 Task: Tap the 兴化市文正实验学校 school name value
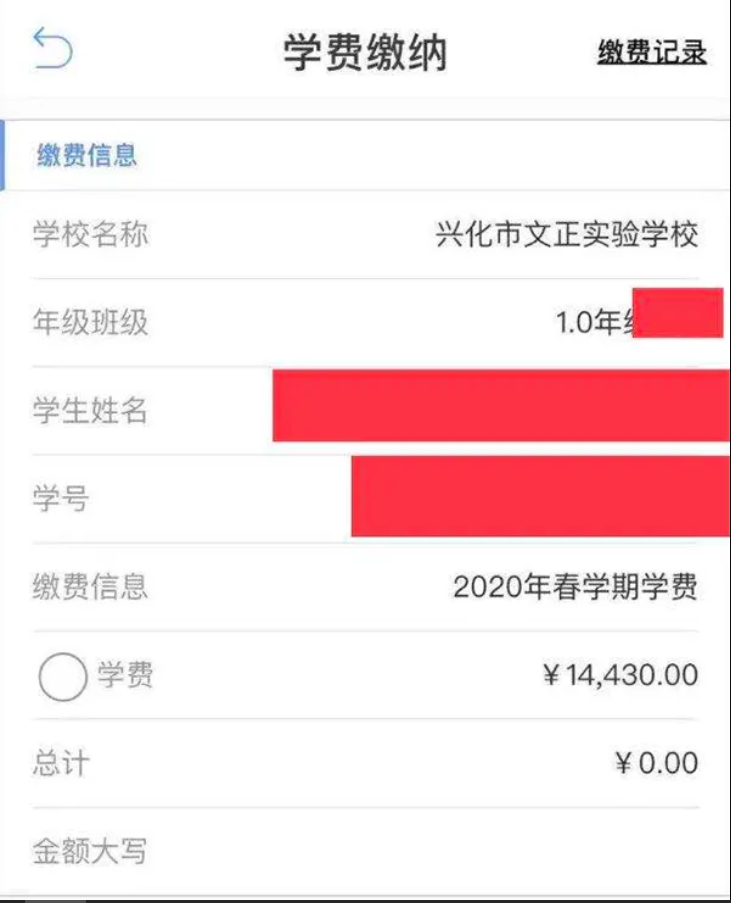pos(566,236)
